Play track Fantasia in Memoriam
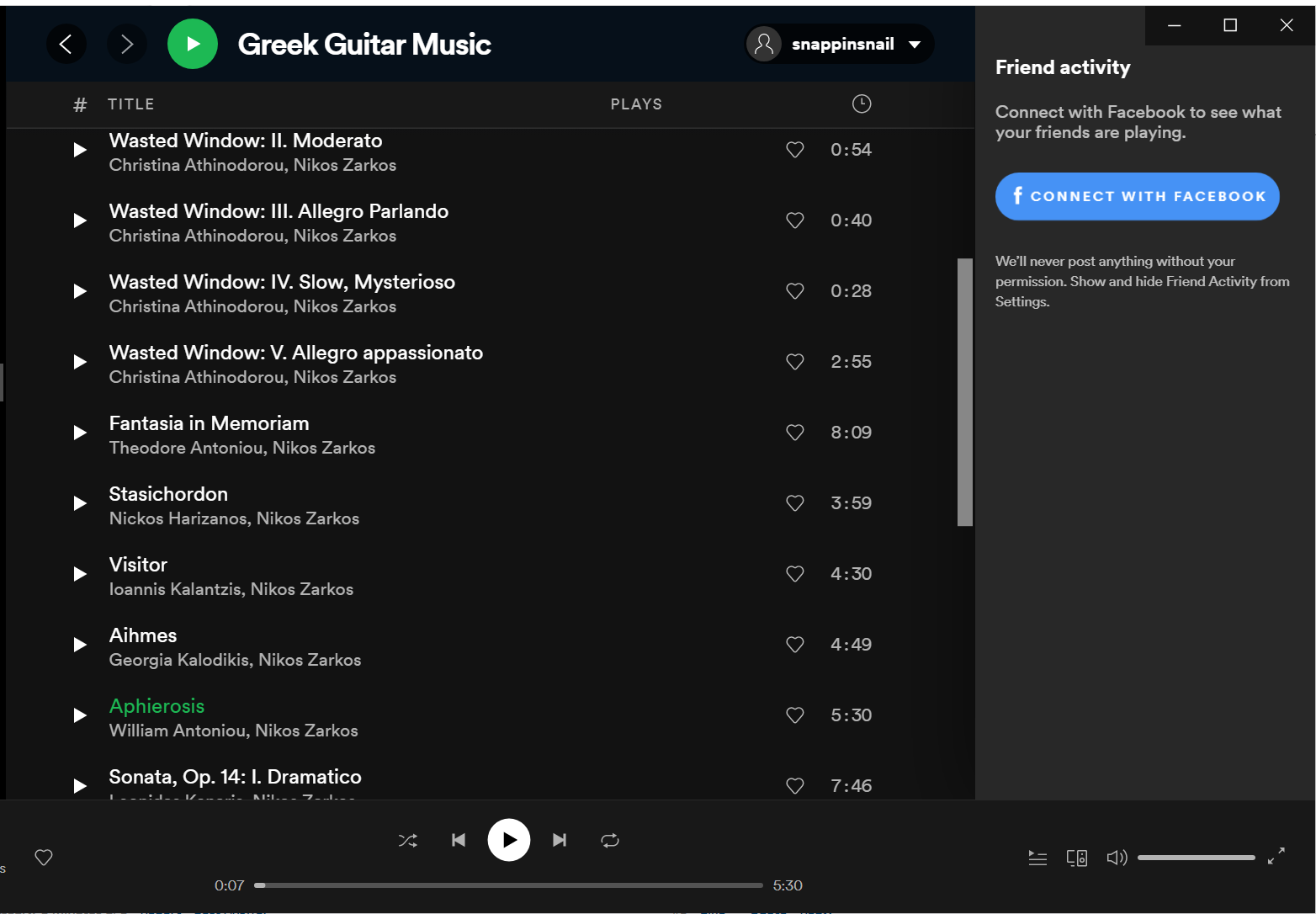 click(x=80, y=433)
